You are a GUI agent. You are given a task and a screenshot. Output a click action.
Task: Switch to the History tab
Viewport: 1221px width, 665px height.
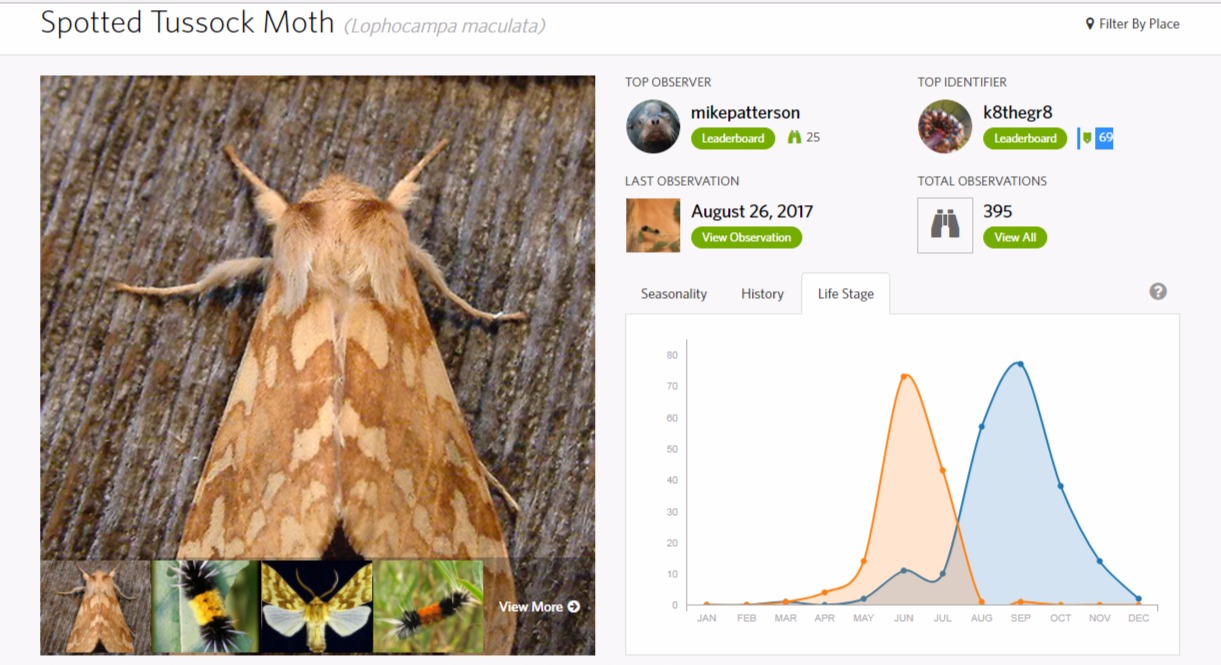pos(762,294)
